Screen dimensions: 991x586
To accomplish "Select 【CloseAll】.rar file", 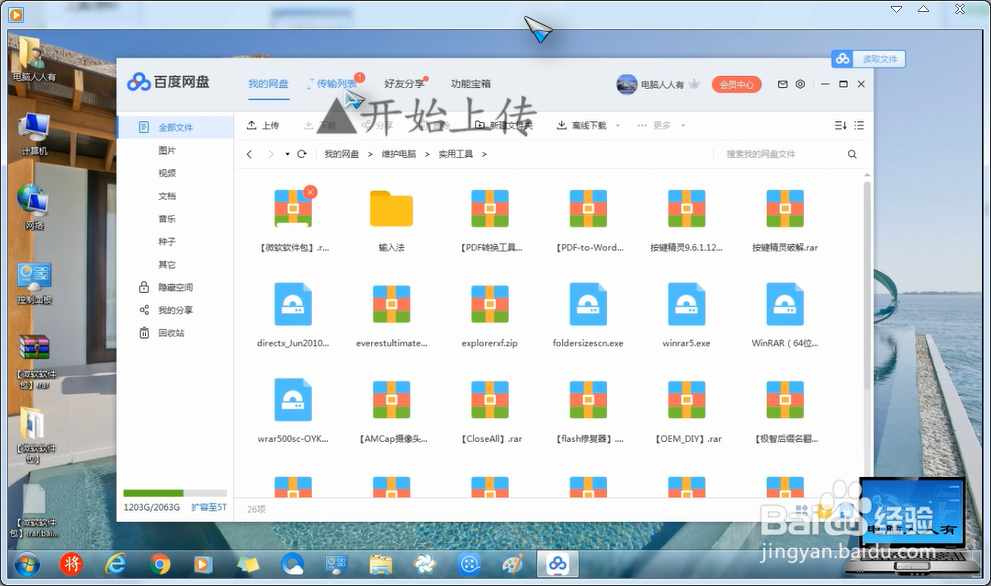I will (490, 400).
